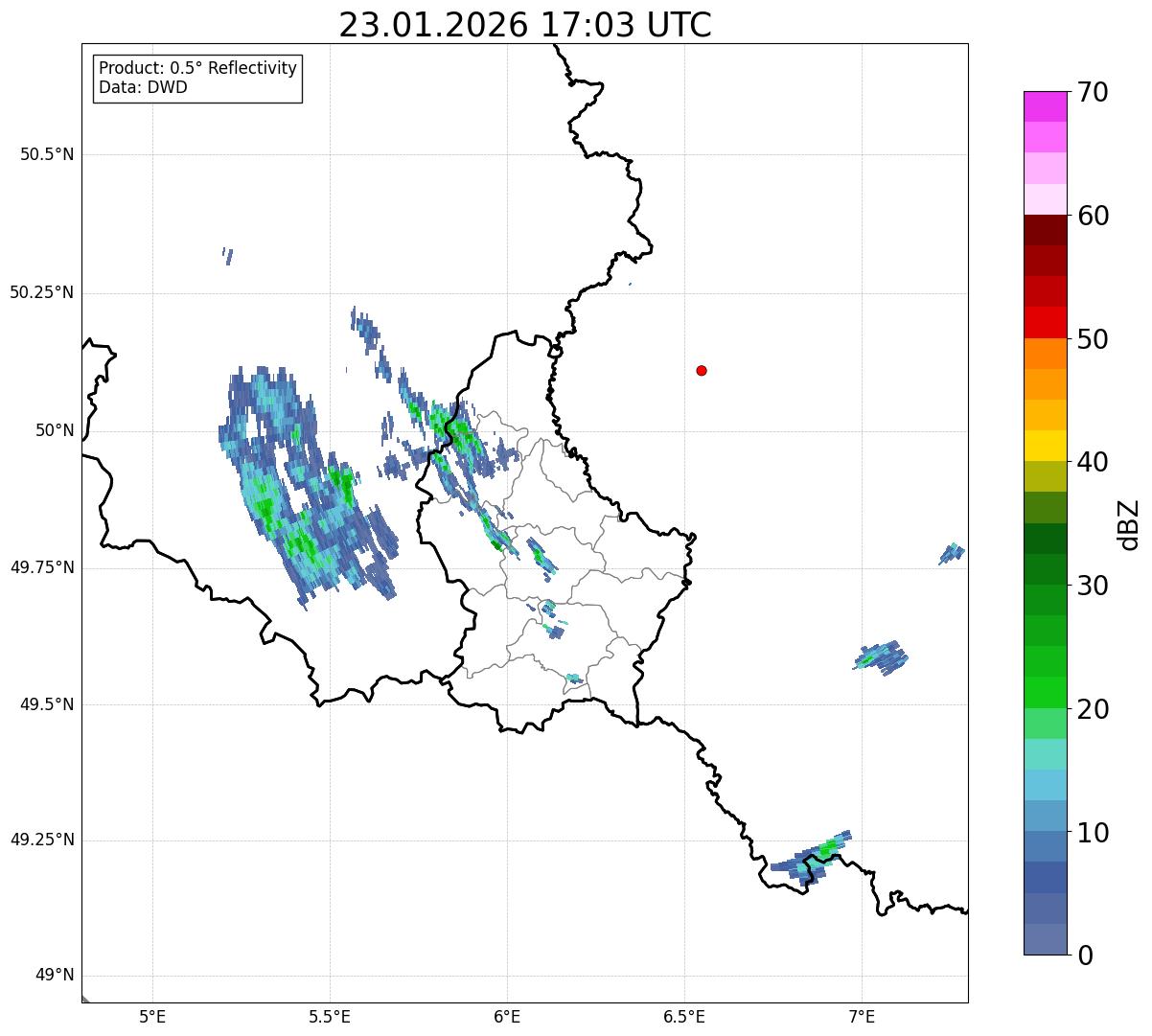Click the 'dBZ' colorbar axis label
This screenshot has height=1036, width=1152.
[x=1129, y=523]
